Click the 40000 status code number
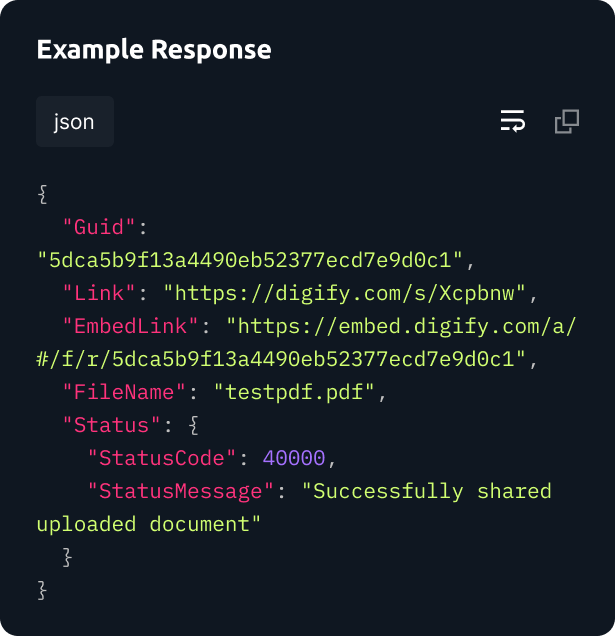Screen dimensions: 615x636 click(x=294, y=458)
